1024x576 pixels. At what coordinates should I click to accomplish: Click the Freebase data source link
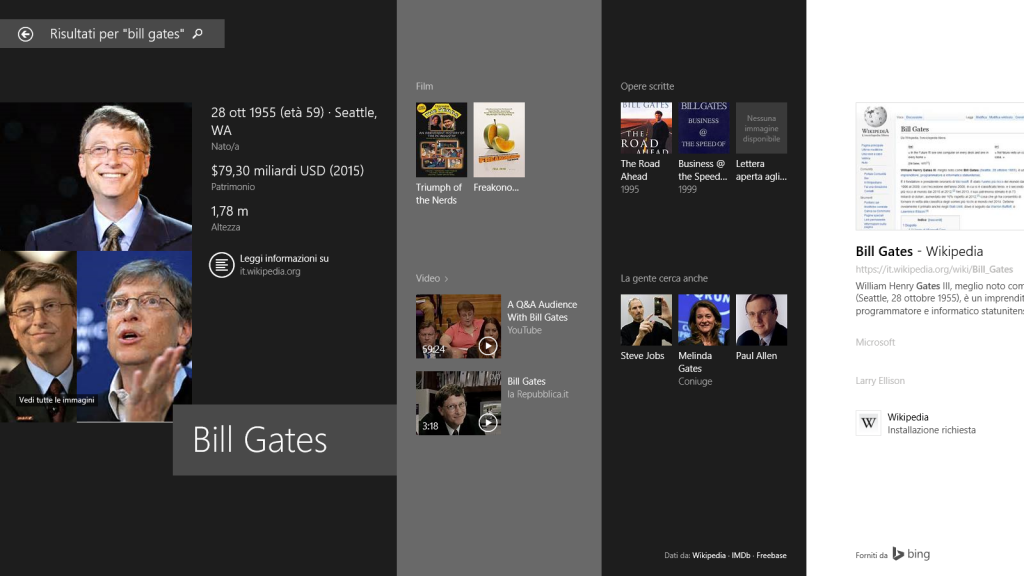(x=771, y=555)
